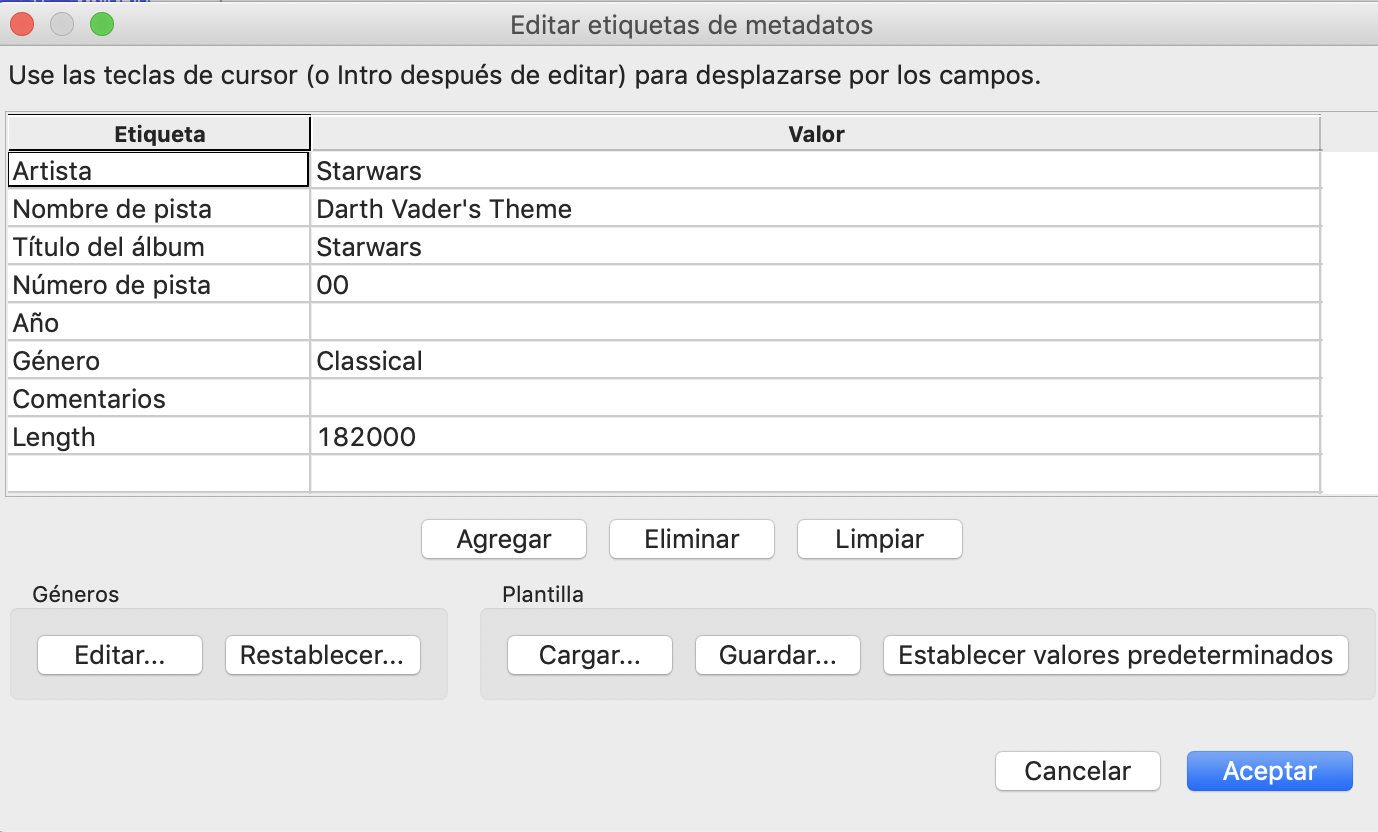Image resolution: width=1378 pixels, height=832 pixels.
Task: Select the 'Título del álbum' label cell
Action: point(158,247)
